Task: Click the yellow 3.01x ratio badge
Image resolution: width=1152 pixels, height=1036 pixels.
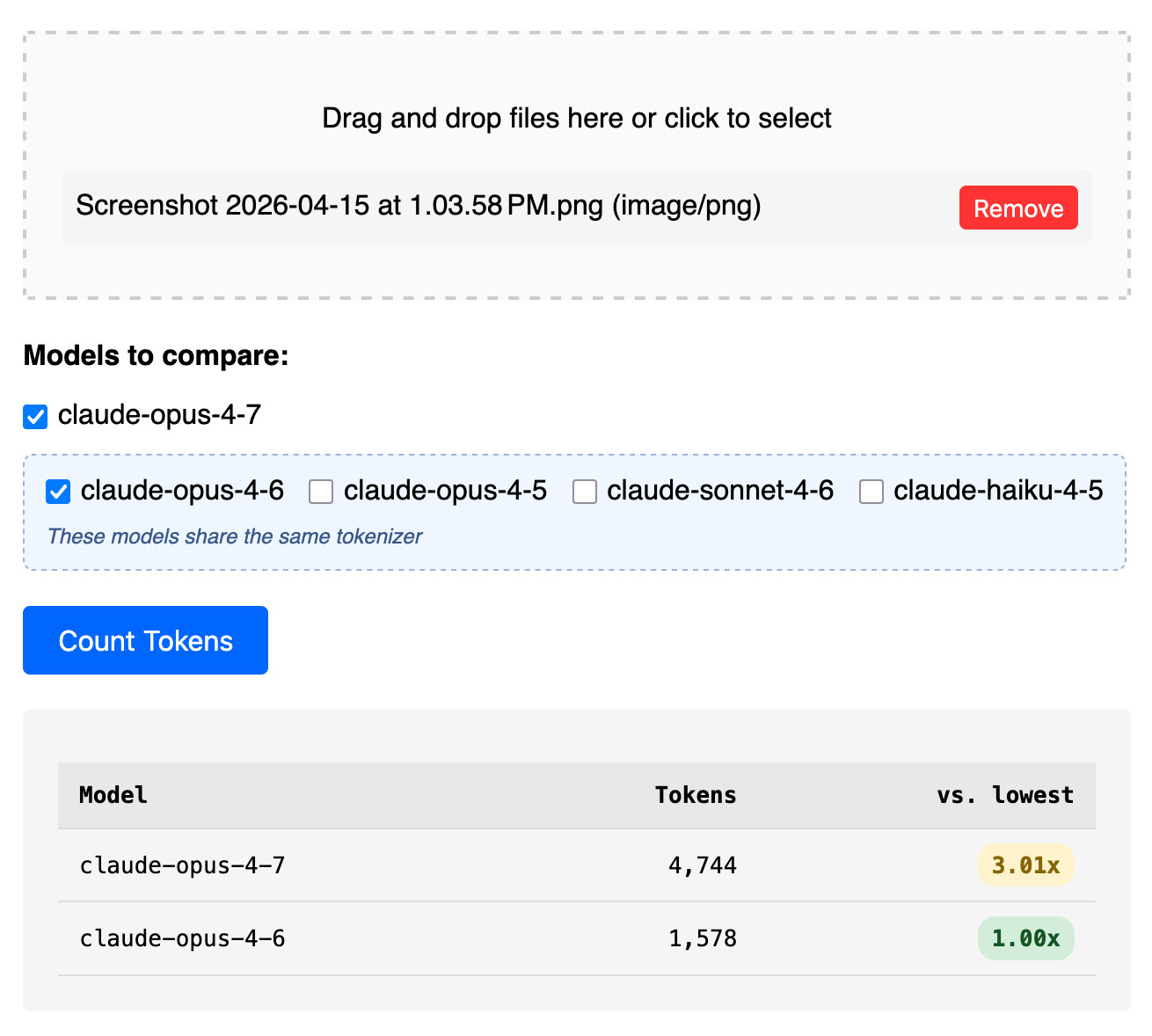Action: tap(1025, 865)
